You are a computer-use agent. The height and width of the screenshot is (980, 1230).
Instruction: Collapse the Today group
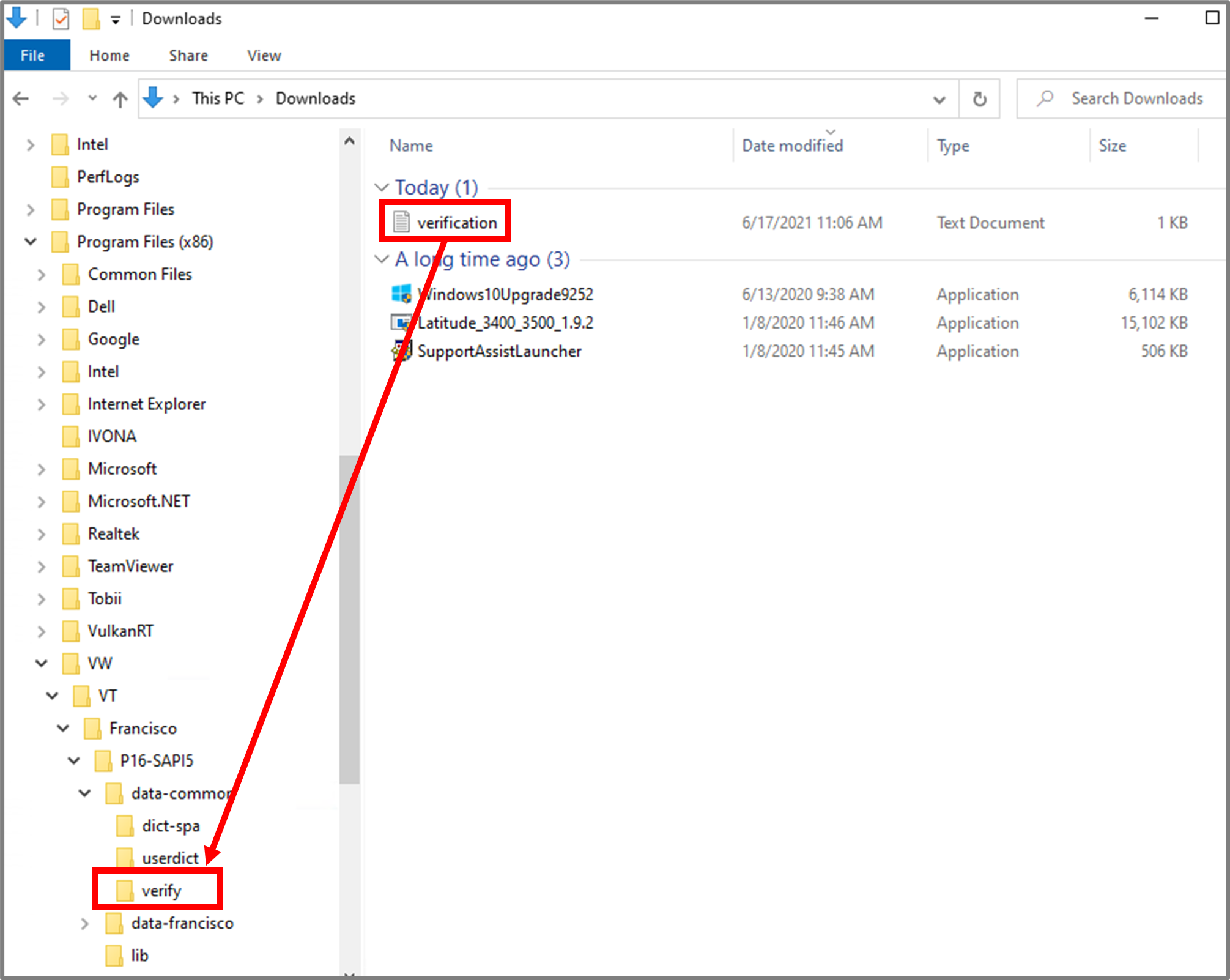382,187
